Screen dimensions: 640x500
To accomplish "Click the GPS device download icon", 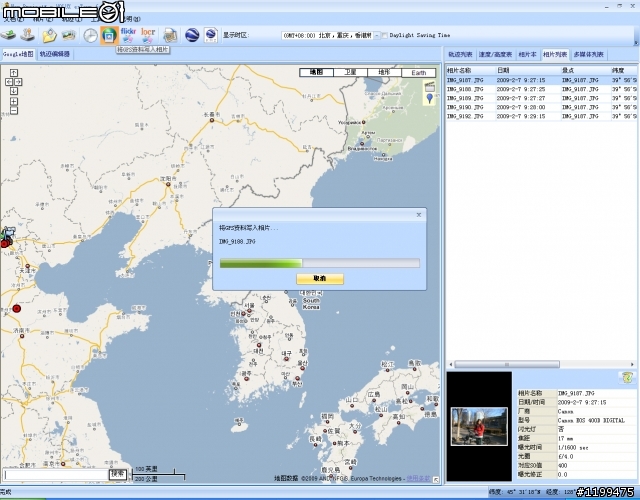I will click(x=8, y=36).
